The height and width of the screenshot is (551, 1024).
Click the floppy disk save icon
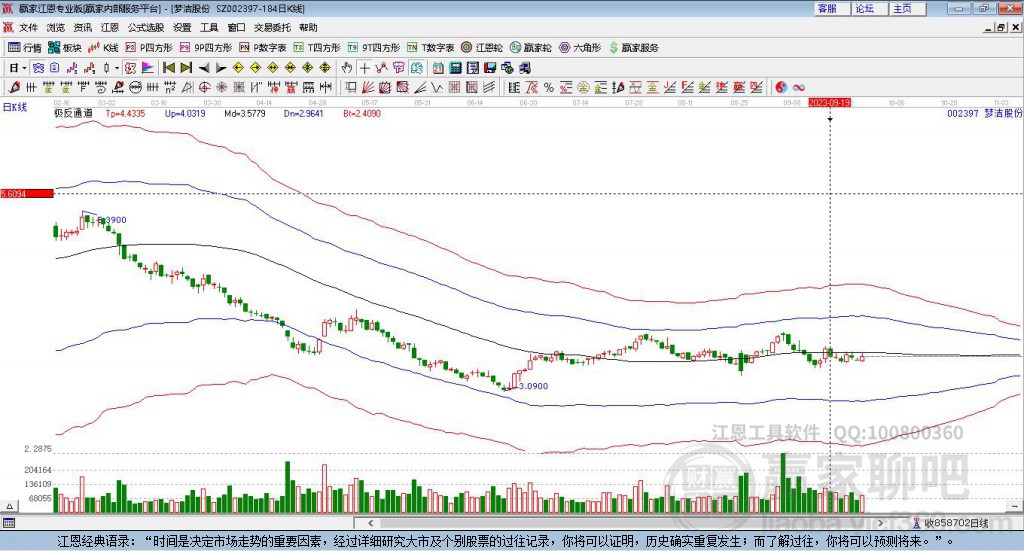tap(490, 68)
